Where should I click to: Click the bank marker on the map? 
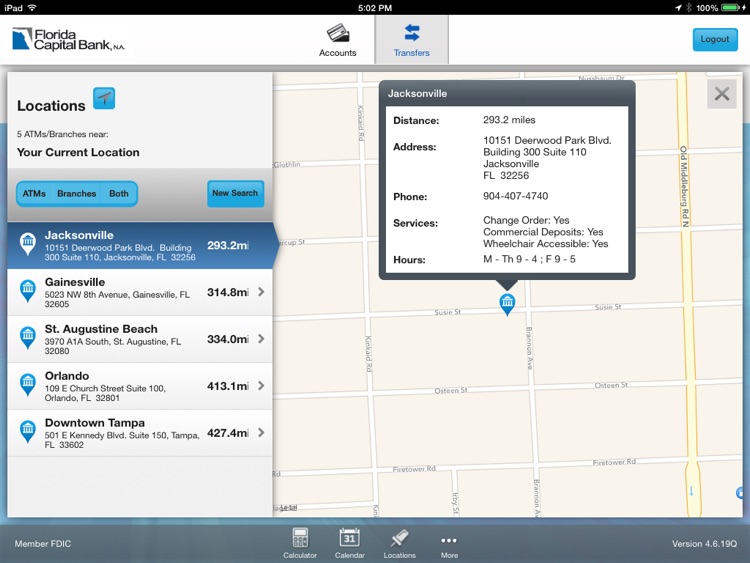(x=507, y=303)
